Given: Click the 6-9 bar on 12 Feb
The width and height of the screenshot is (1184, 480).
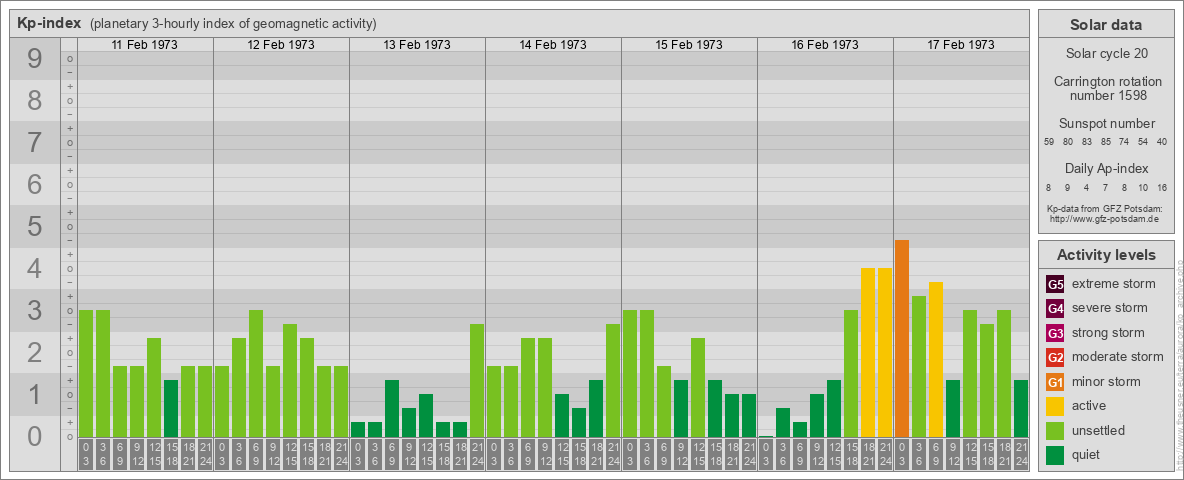Looking at the screenshot, I should [x=256, y=374].
